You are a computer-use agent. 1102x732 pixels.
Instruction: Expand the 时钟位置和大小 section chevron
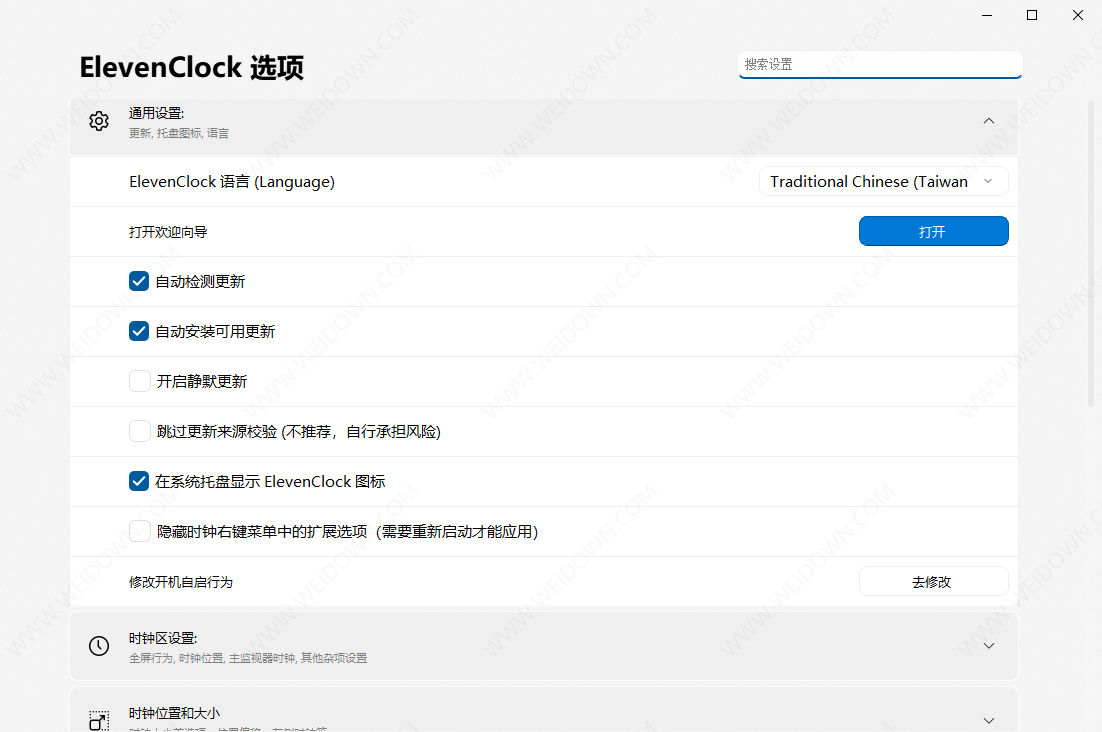click(989, 721)
